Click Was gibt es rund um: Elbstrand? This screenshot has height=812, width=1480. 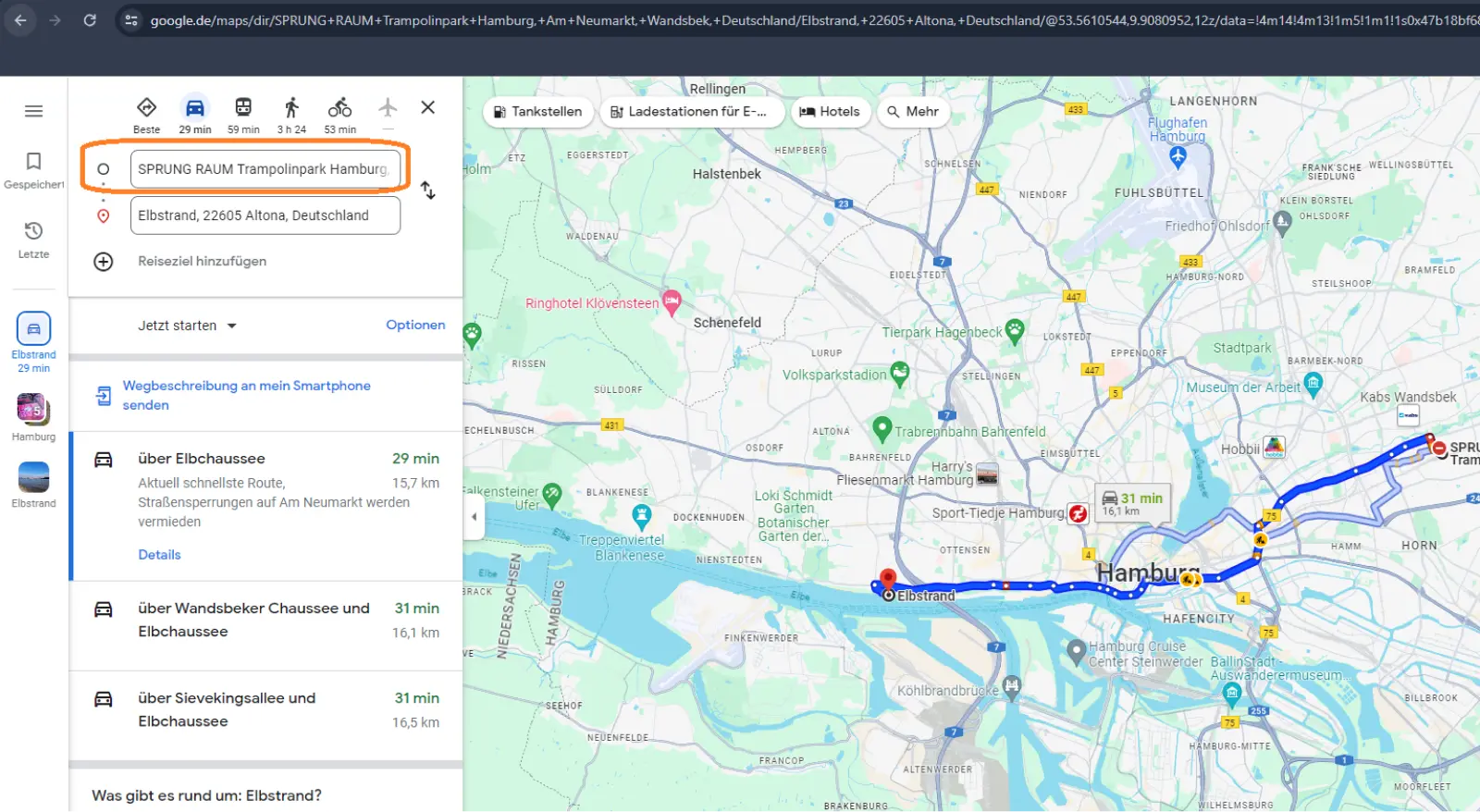pyautogui.click(x=206, y=795)
